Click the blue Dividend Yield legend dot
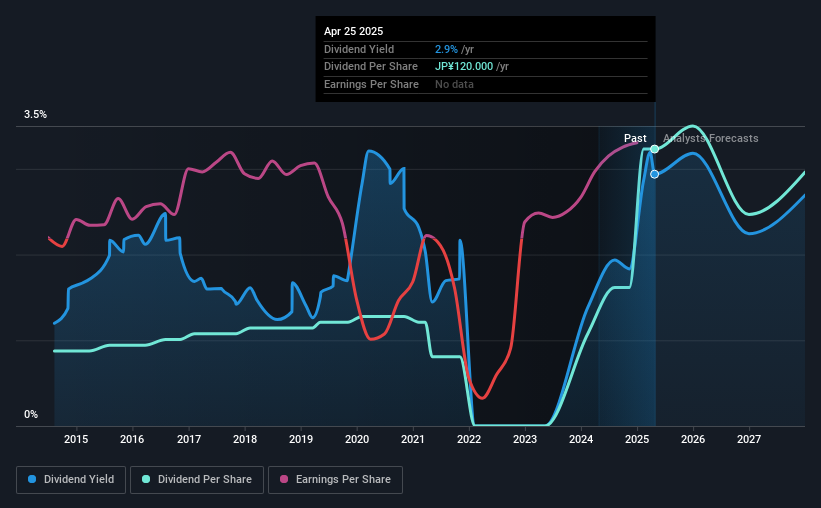The height and width of the screenshot is (508, 821). [32, 479]
